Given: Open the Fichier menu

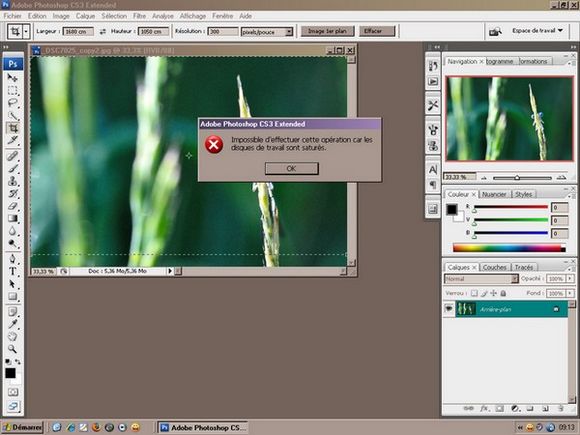Looking at the screenshot, I should (x=13, y=16).
